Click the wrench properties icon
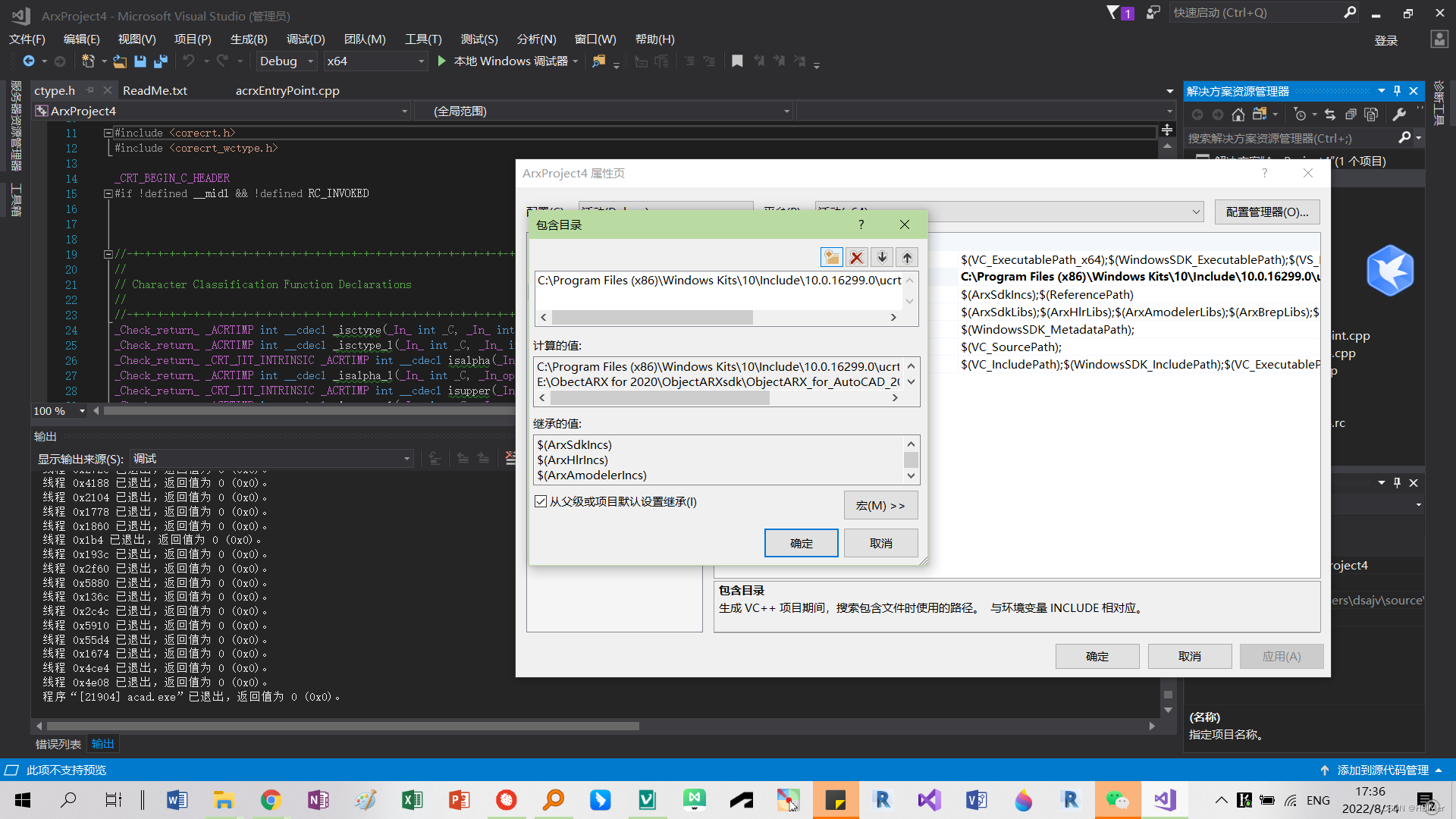Image resolution: width=1456 pixels, height=819 pixels. [1399, 115]
